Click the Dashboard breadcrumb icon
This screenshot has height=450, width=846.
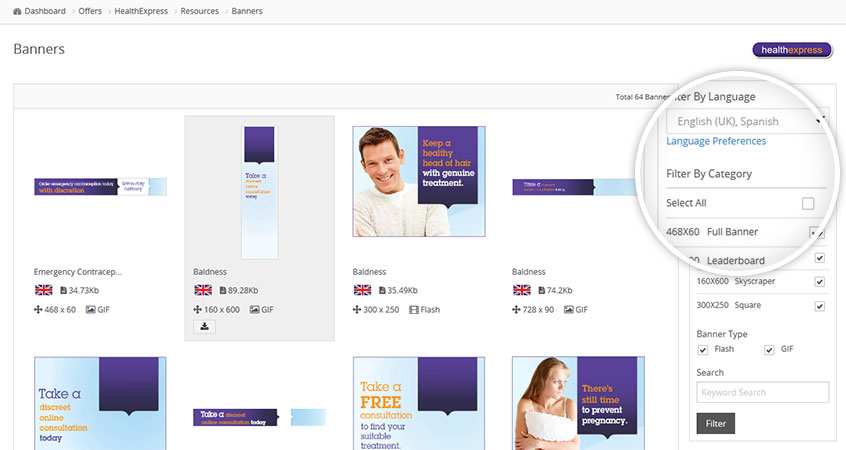click(x=17, y=11)
